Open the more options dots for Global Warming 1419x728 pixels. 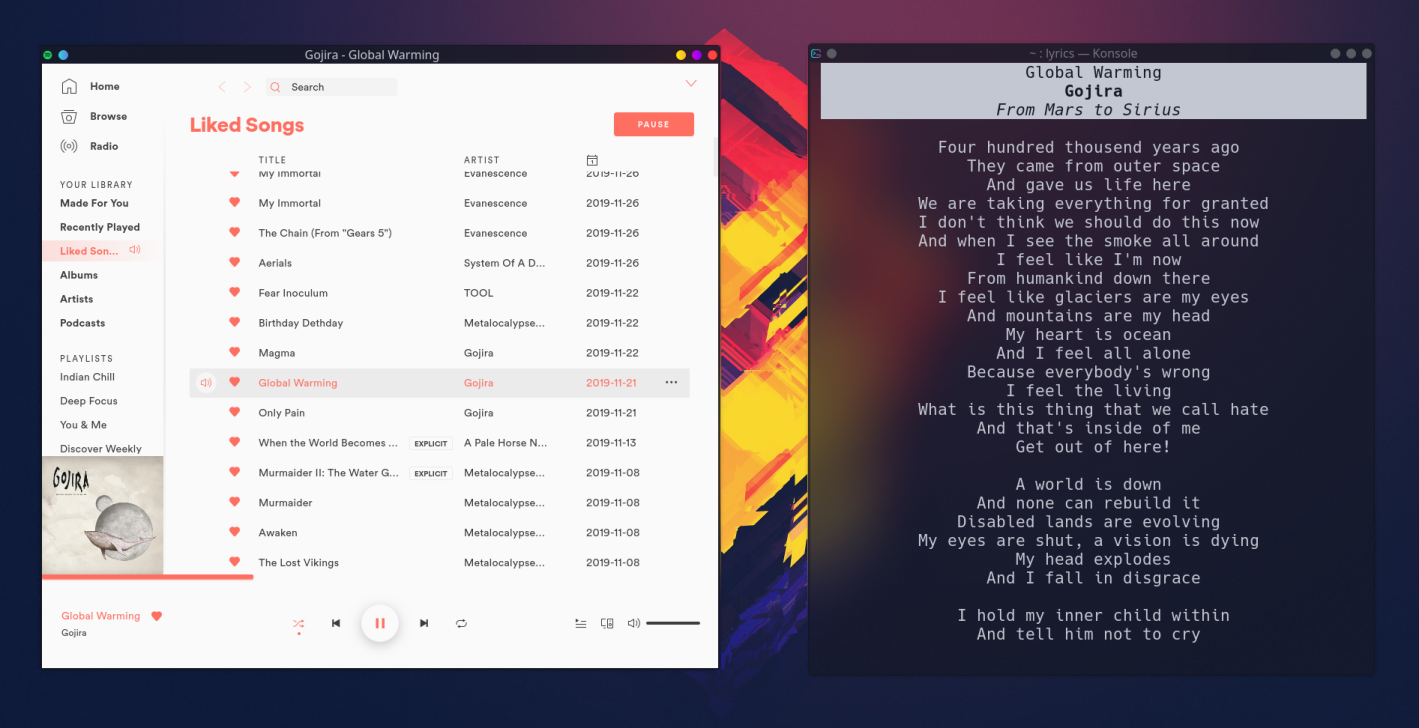click(671, 382)
